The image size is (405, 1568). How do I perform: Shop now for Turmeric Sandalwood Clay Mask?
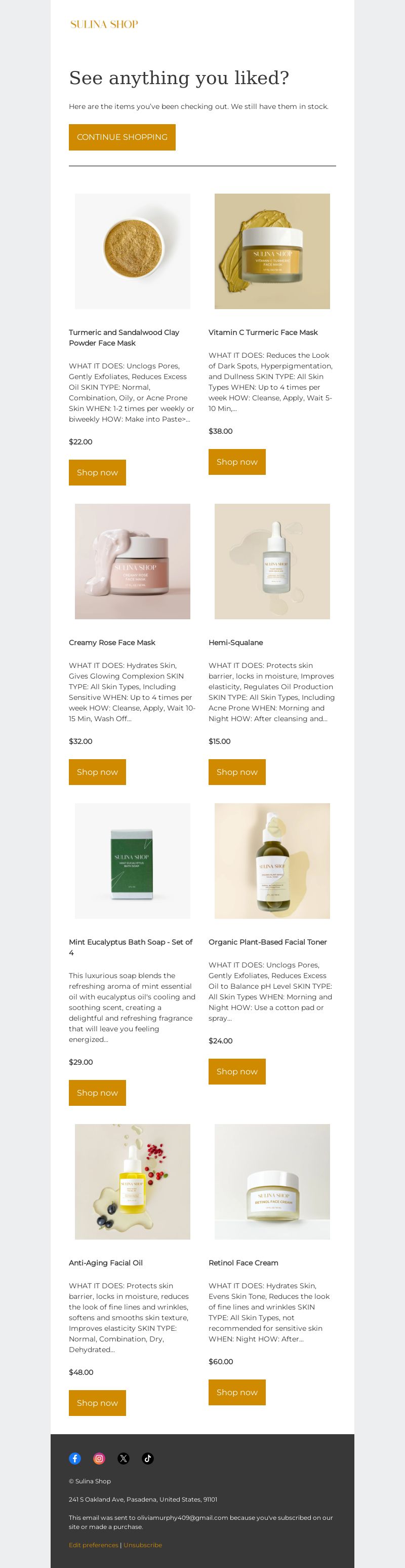(97, 472)
